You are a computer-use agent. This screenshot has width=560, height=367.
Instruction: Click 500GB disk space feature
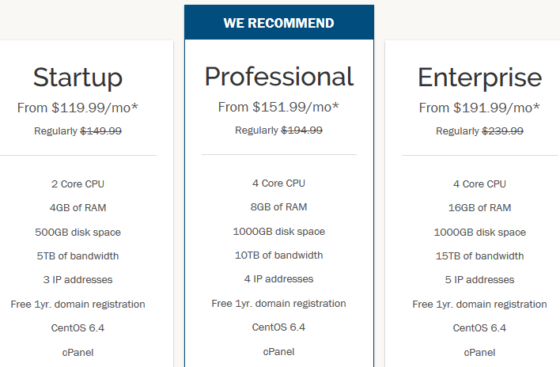(x=78, y=232)
